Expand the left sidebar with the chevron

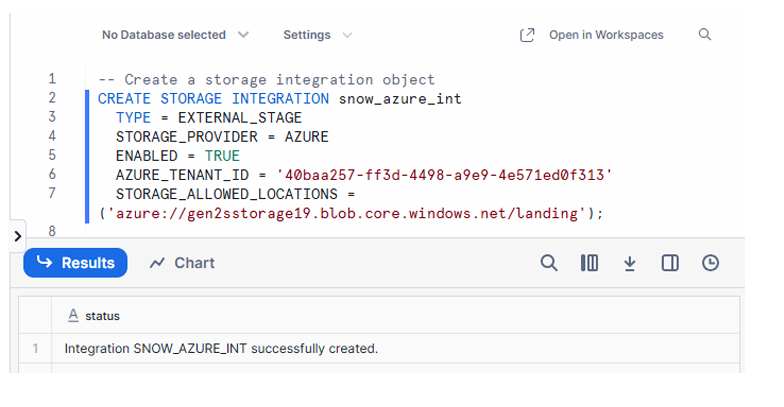[x=17, y=237]
